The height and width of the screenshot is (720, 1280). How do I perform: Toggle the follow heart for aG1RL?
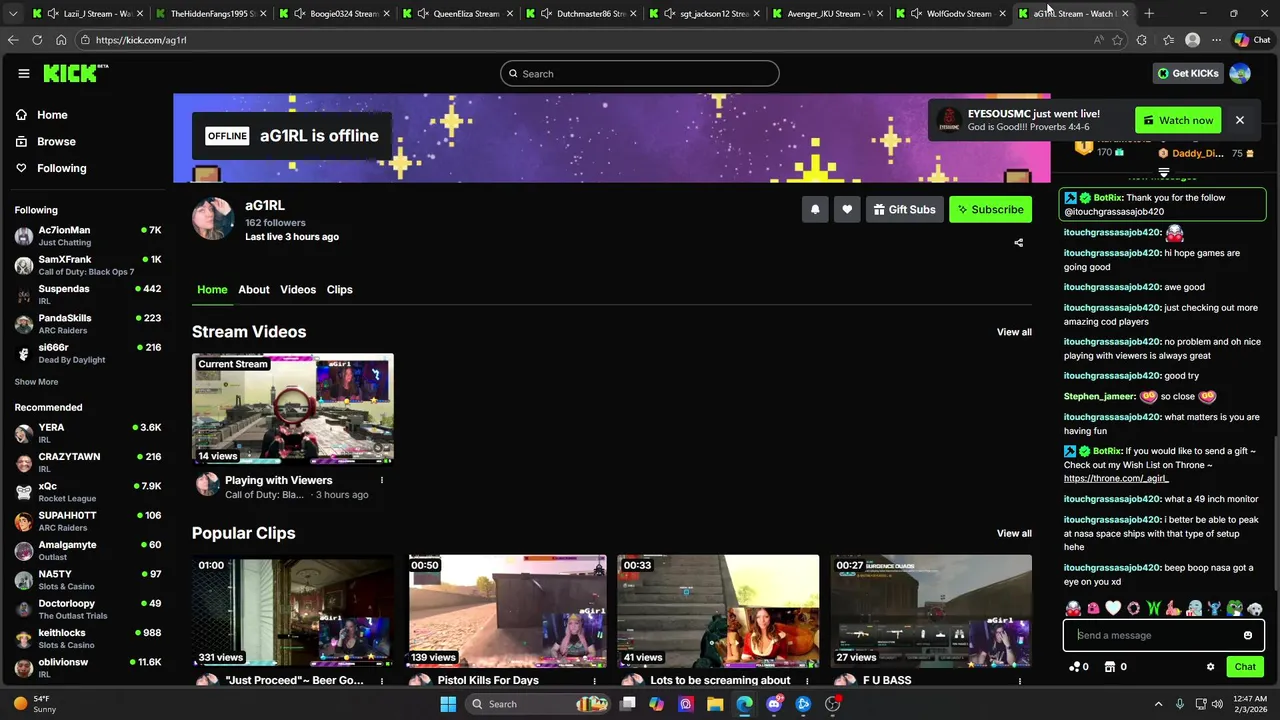(x=847, y=209)
